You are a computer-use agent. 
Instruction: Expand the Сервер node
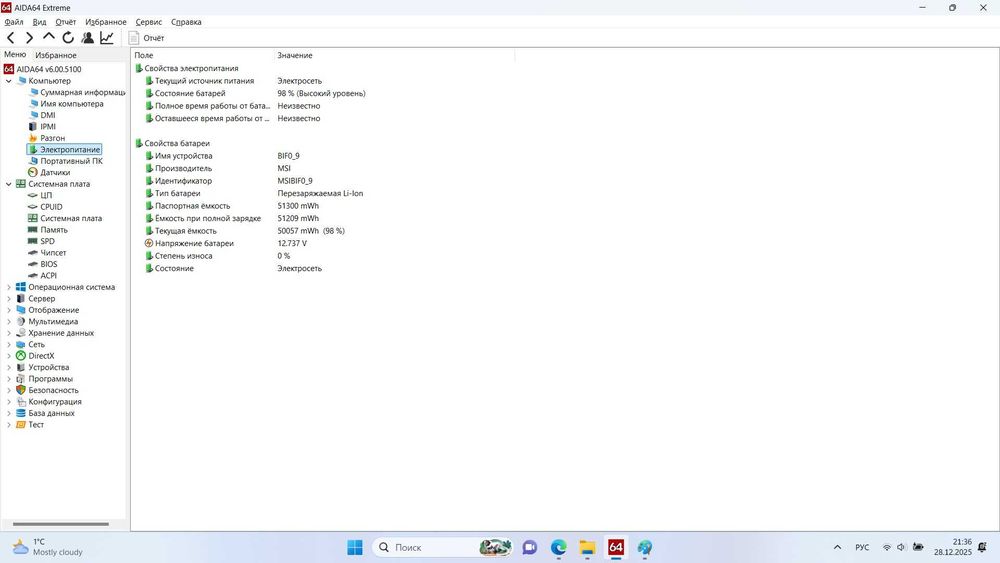tap(8, 299)
